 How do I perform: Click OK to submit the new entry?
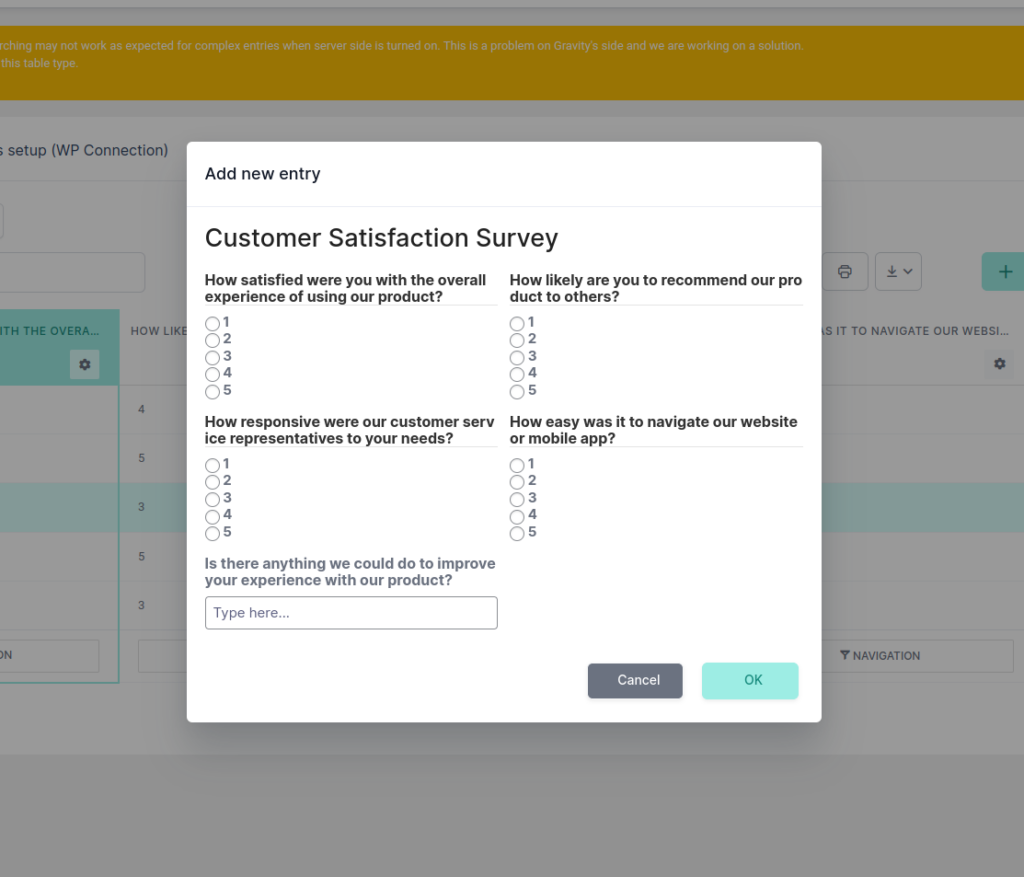pyautogui.click(x=750, y=680)
